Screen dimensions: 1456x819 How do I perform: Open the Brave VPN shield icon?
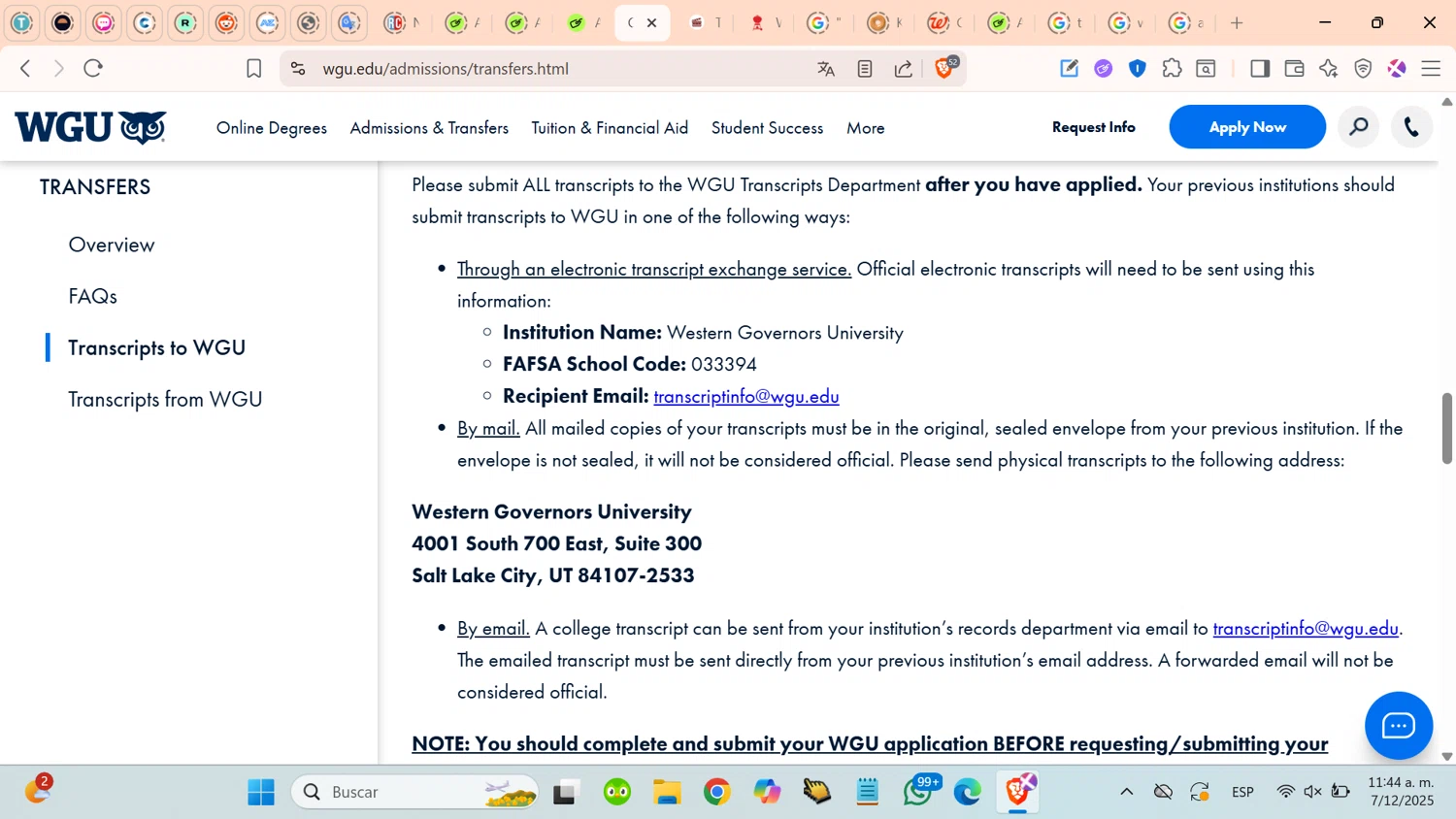click(x=1363, y=68)
